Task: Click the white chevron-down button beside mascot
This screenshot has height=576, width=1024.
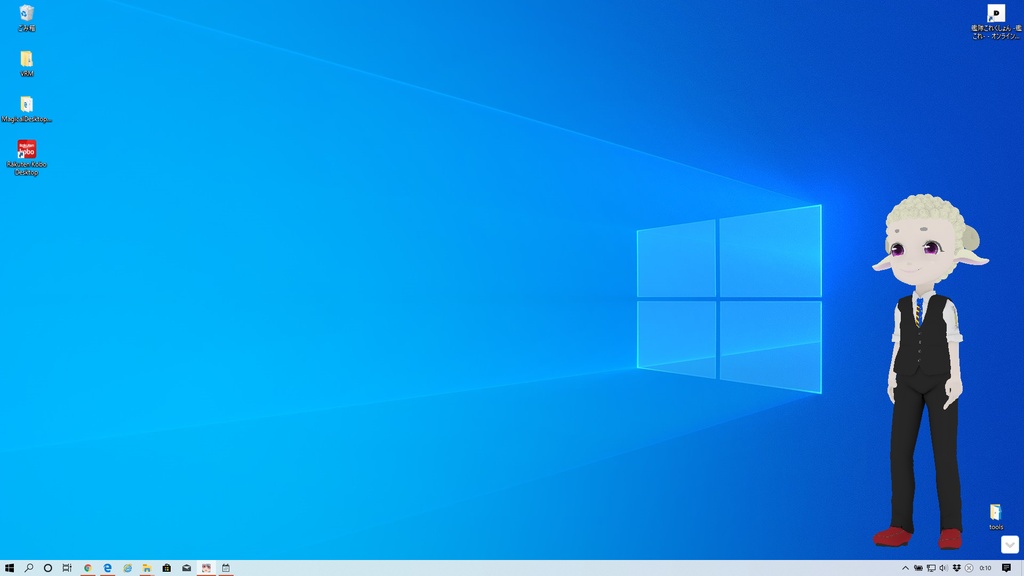Action: pos(1010,544)
